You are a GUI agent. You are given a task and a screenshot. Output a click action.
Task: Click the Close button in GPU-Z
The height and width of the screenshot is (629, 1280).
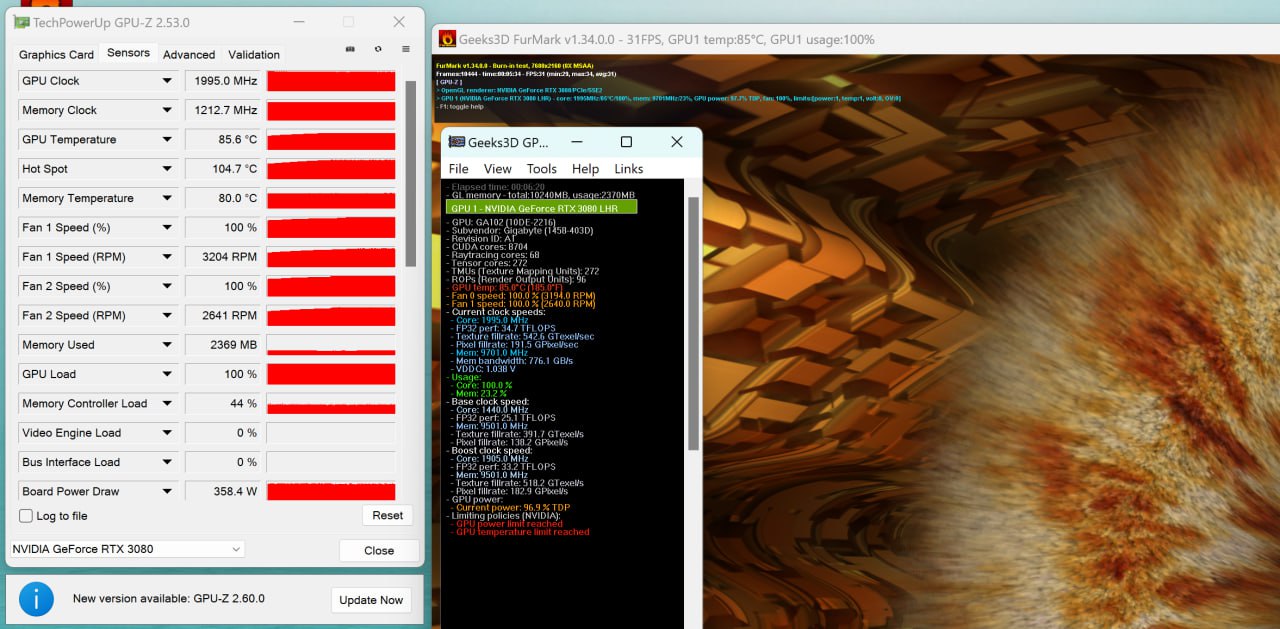(x=379, y=551)
